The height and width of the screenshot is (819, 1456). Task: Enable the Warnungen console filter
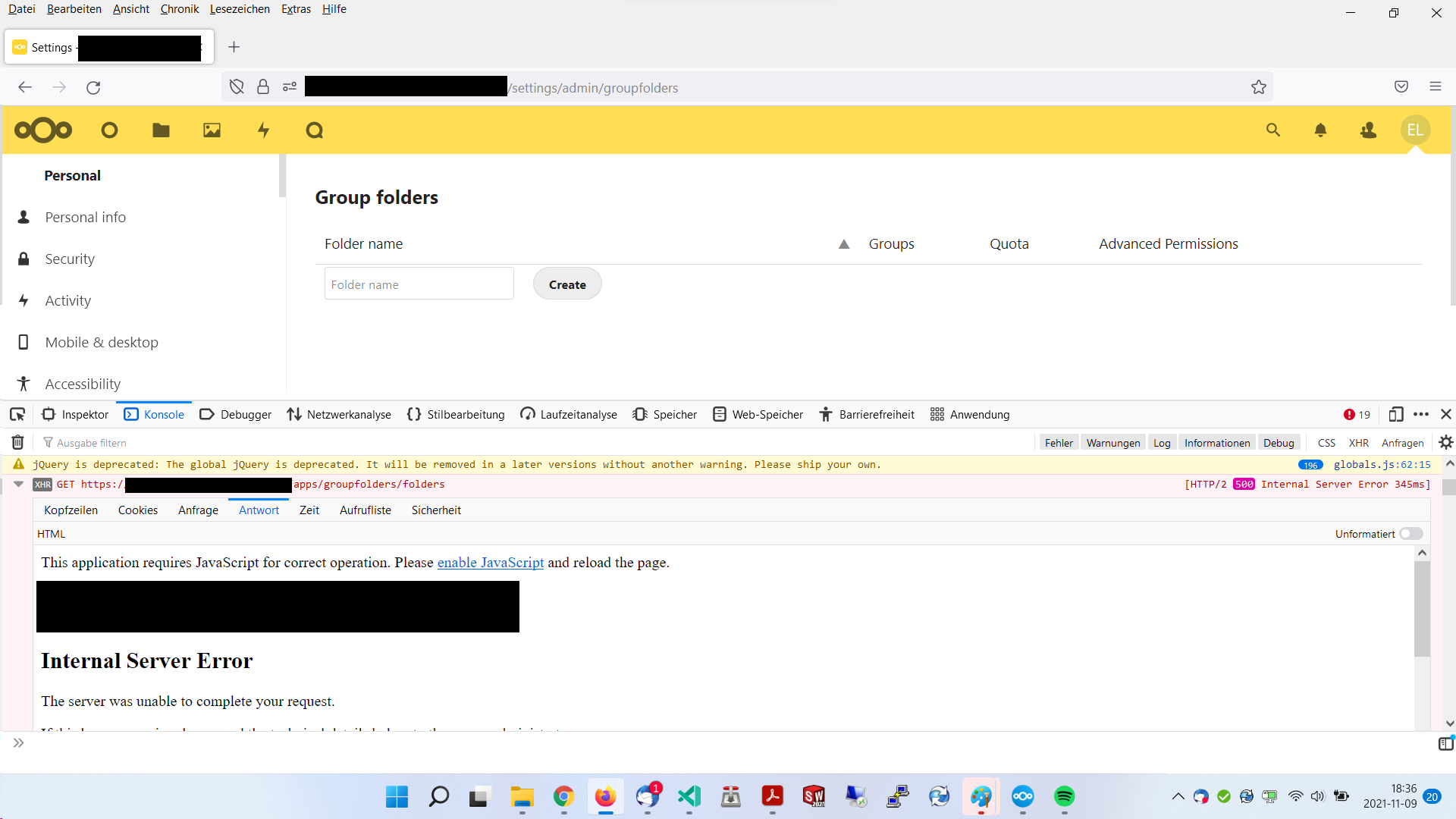(1112, 442)
